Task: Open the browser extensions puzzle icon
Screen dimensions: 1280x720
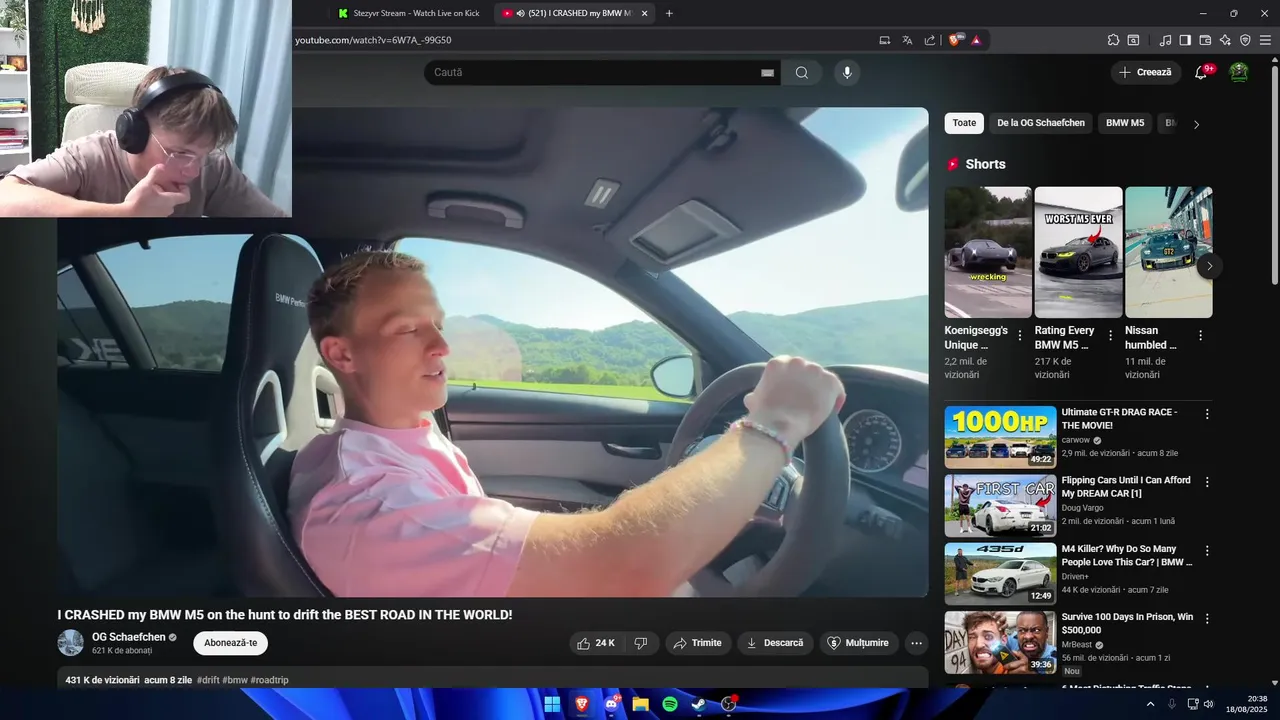Action: (x=1113, y=40)
